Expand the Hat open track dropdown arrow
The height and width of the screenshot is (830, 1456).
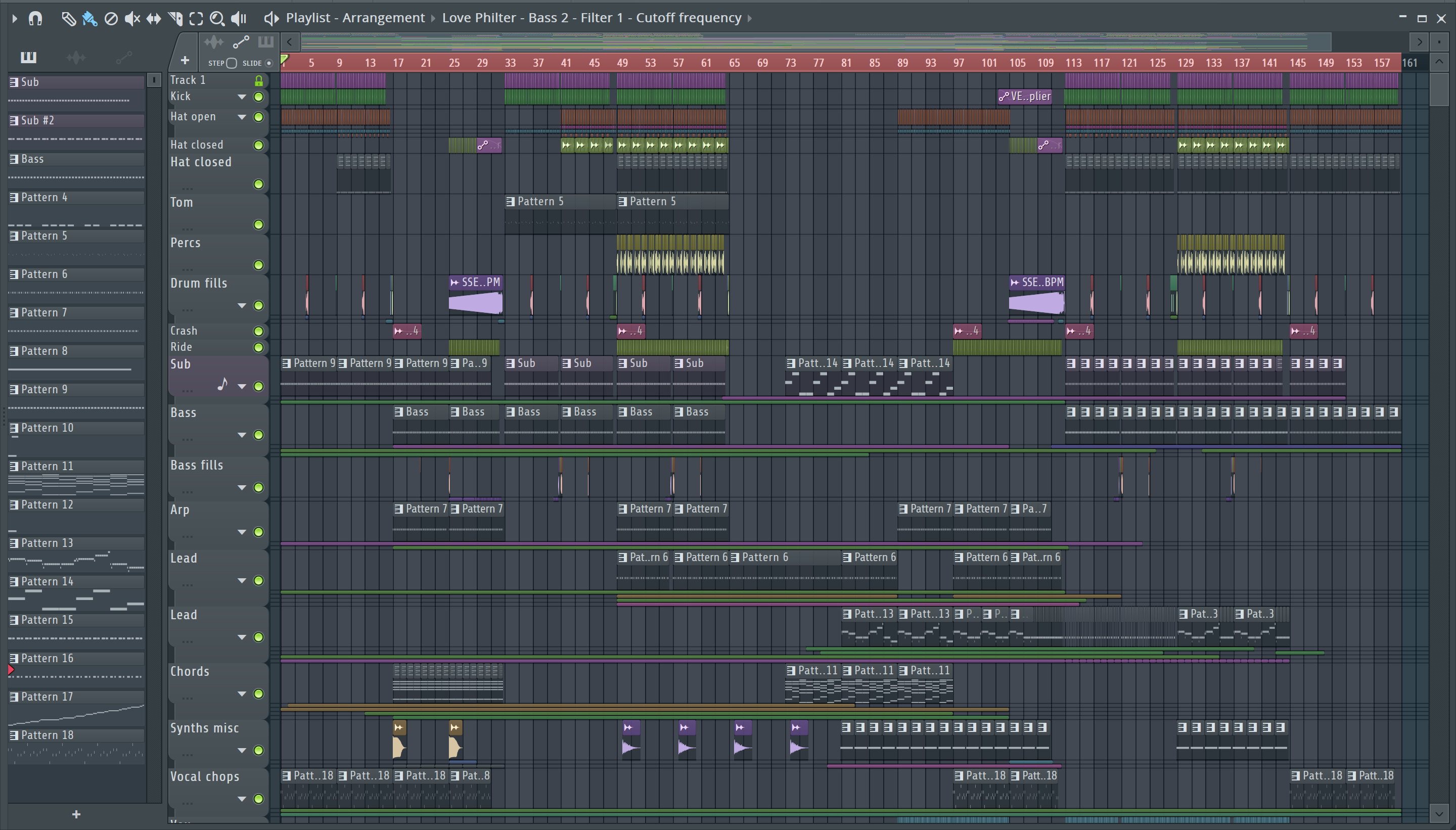(242, 117)
